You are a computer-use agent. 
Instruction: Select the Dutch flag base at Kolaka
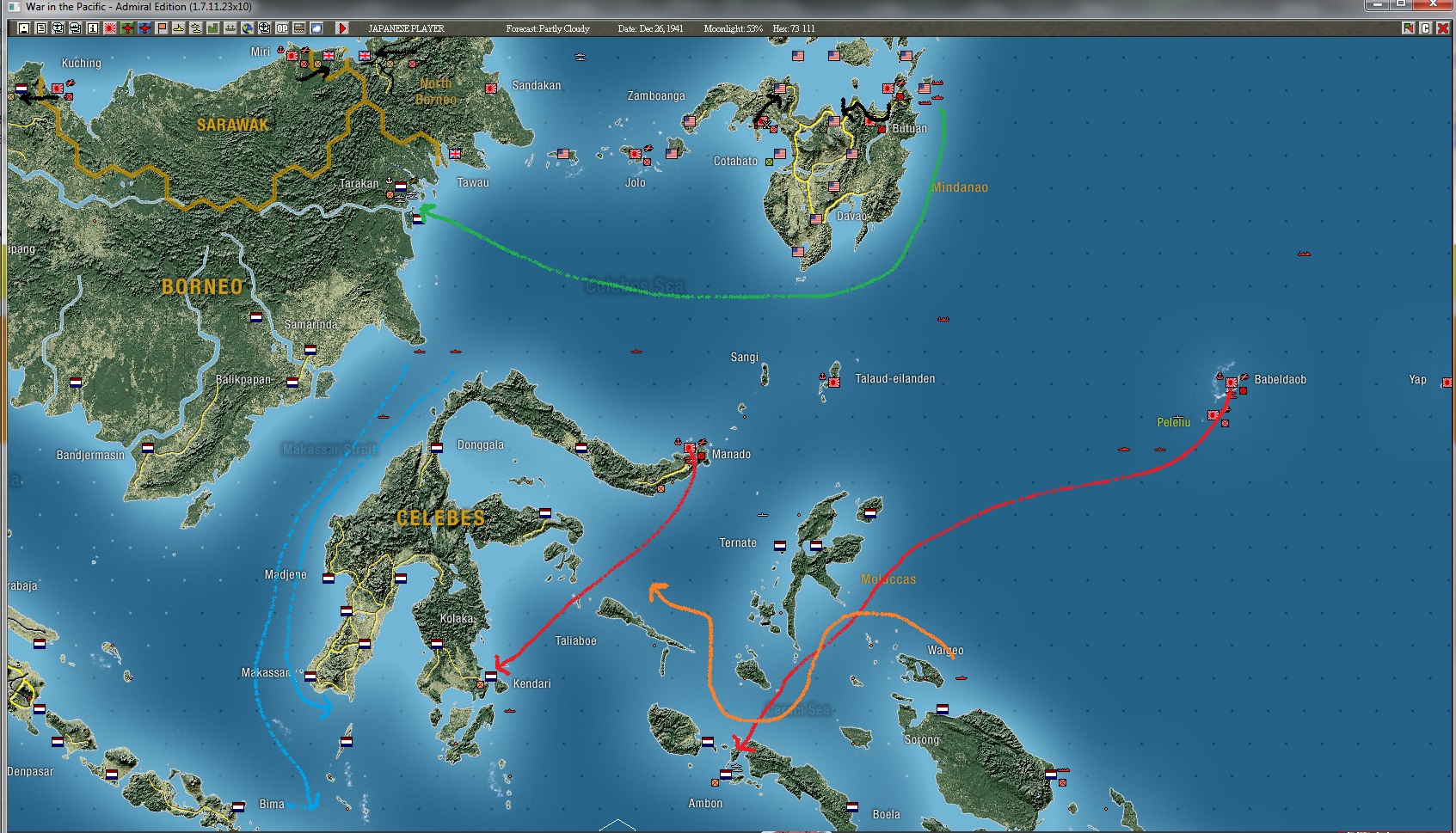coord(437,644)
